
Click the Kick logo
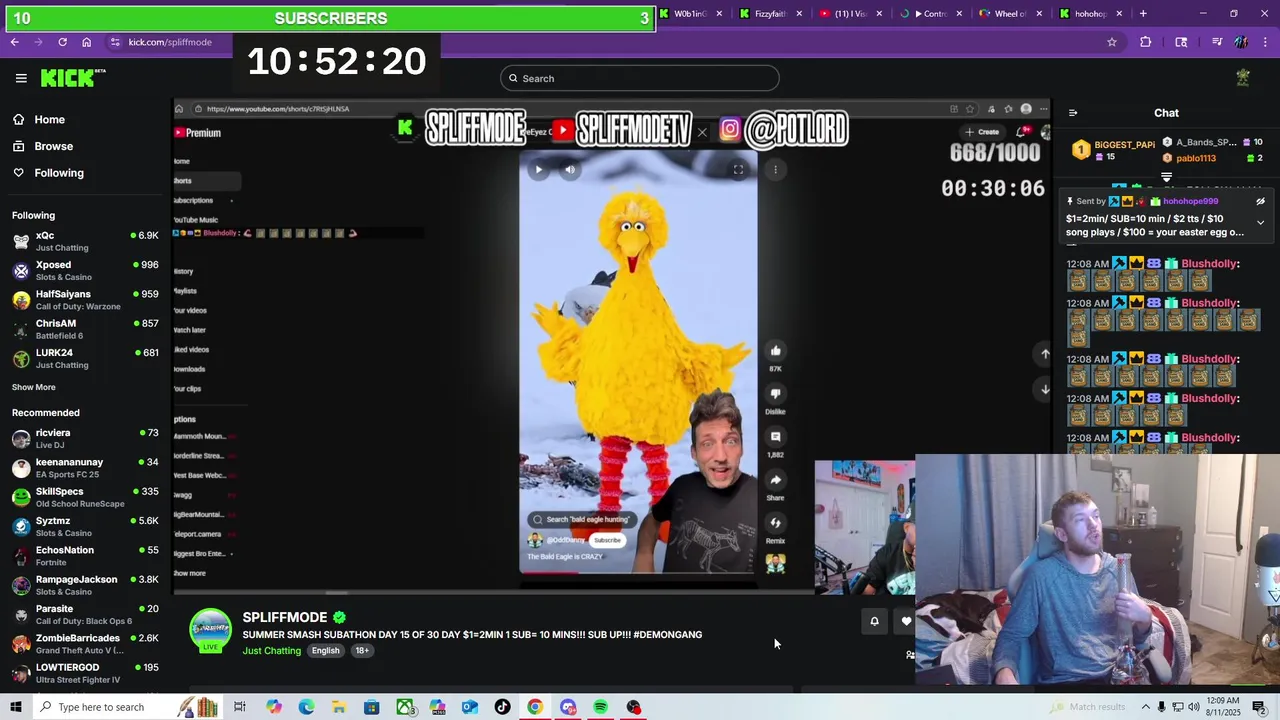coord(73,78)
